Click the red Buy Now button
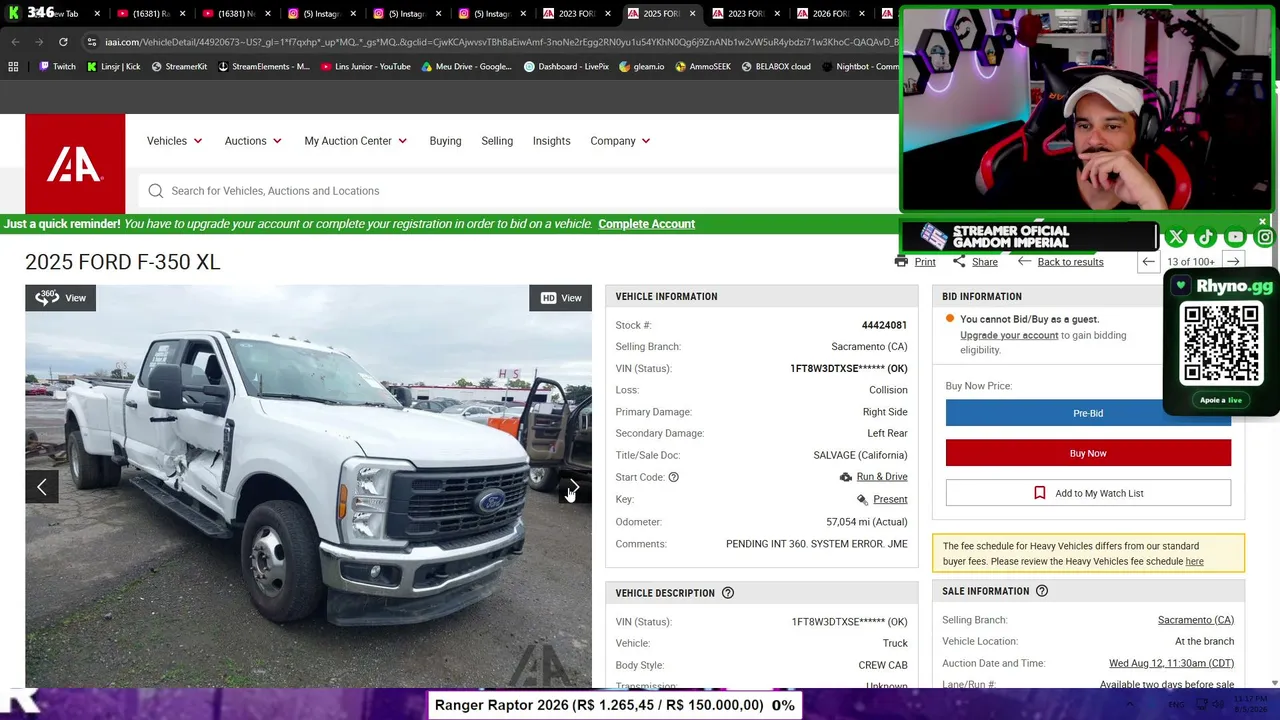The height and width of the screenshot is (720, 1280). tap(1088, 453)
